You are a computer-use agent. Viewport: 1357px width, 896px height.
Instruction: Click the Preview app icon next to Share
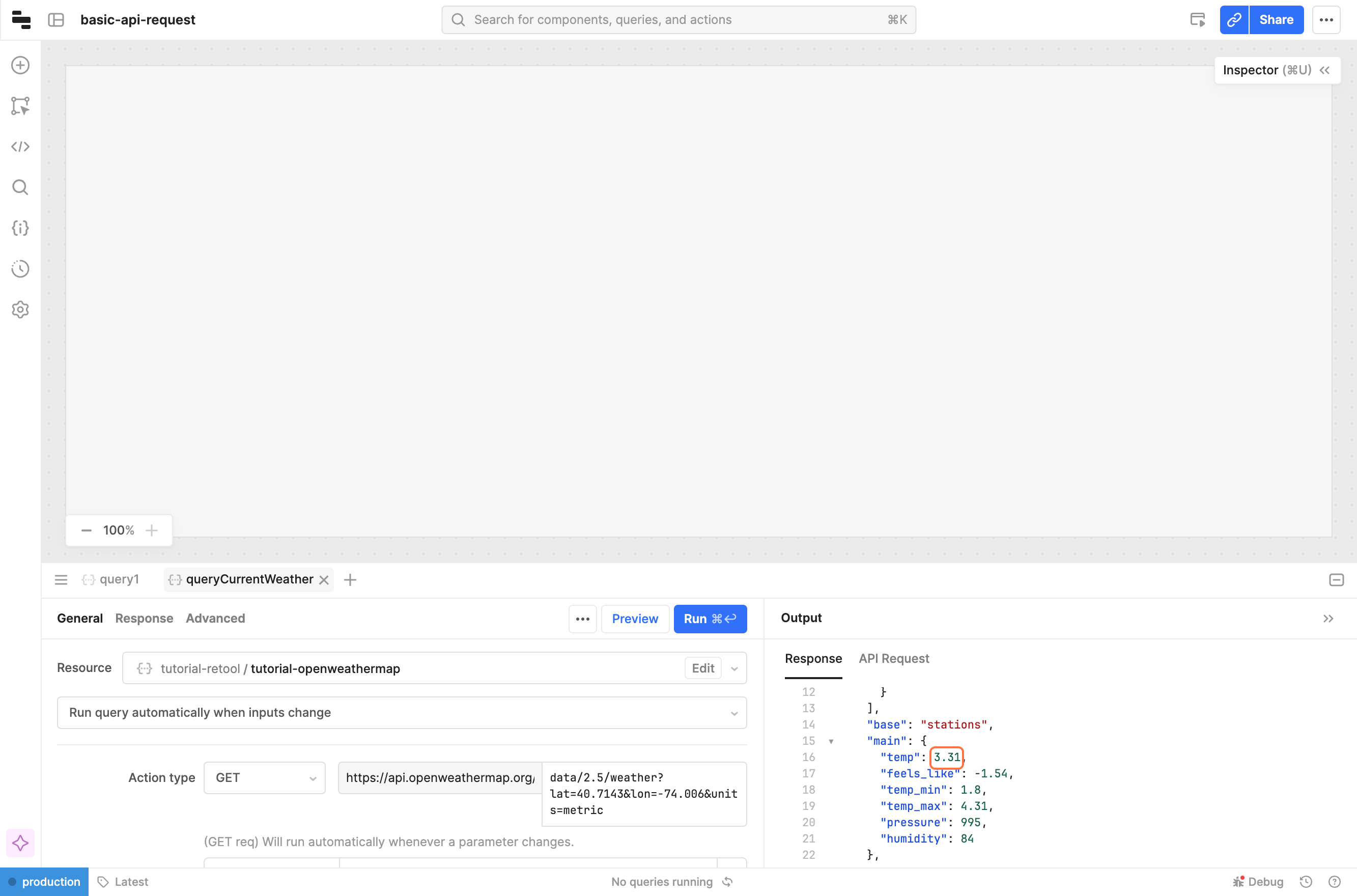click(x=1198, y=20)
